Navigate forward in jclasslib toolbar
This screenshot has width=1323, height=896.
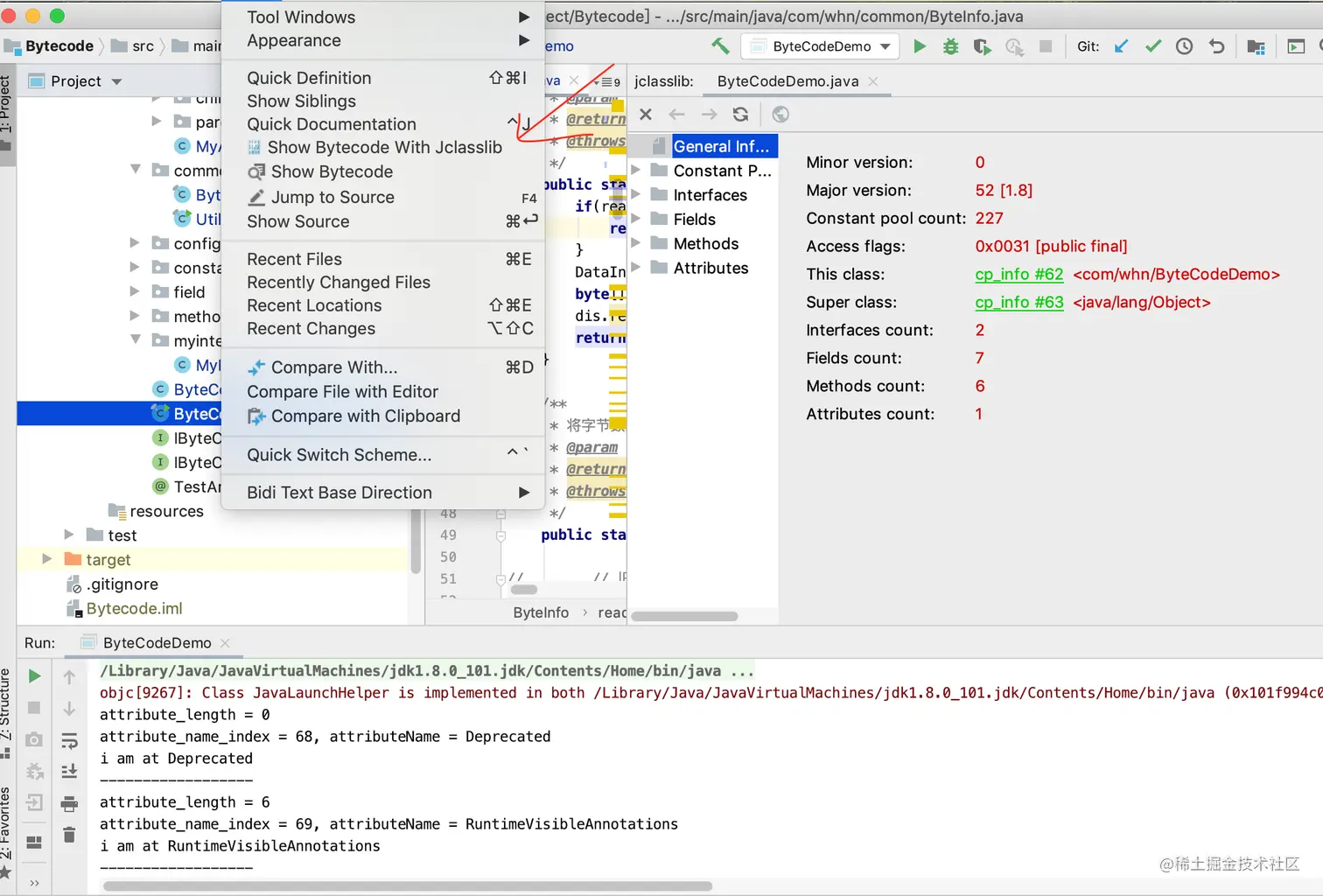[x=709, y=115]
